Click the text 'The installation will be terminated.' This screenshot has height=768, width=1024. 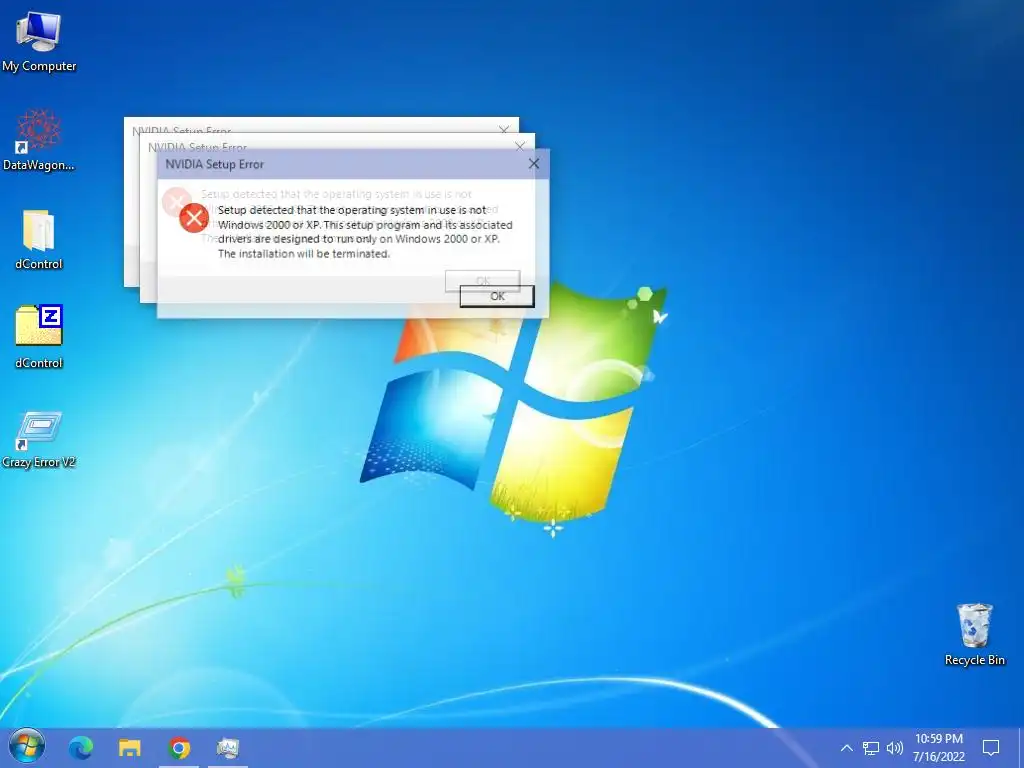(304, 254)
